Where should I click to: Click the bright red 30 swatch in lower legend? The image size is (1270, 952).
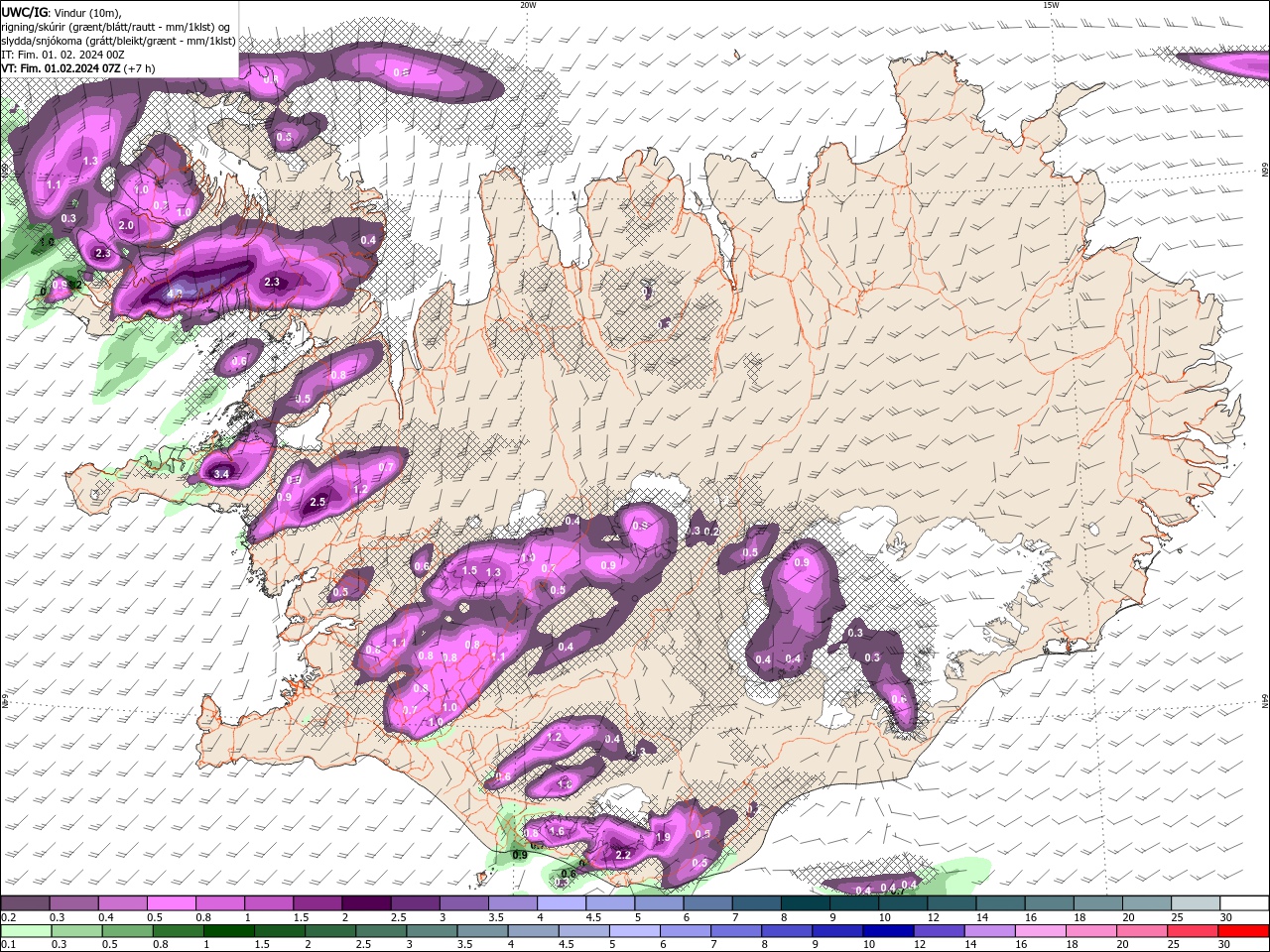1244,931
